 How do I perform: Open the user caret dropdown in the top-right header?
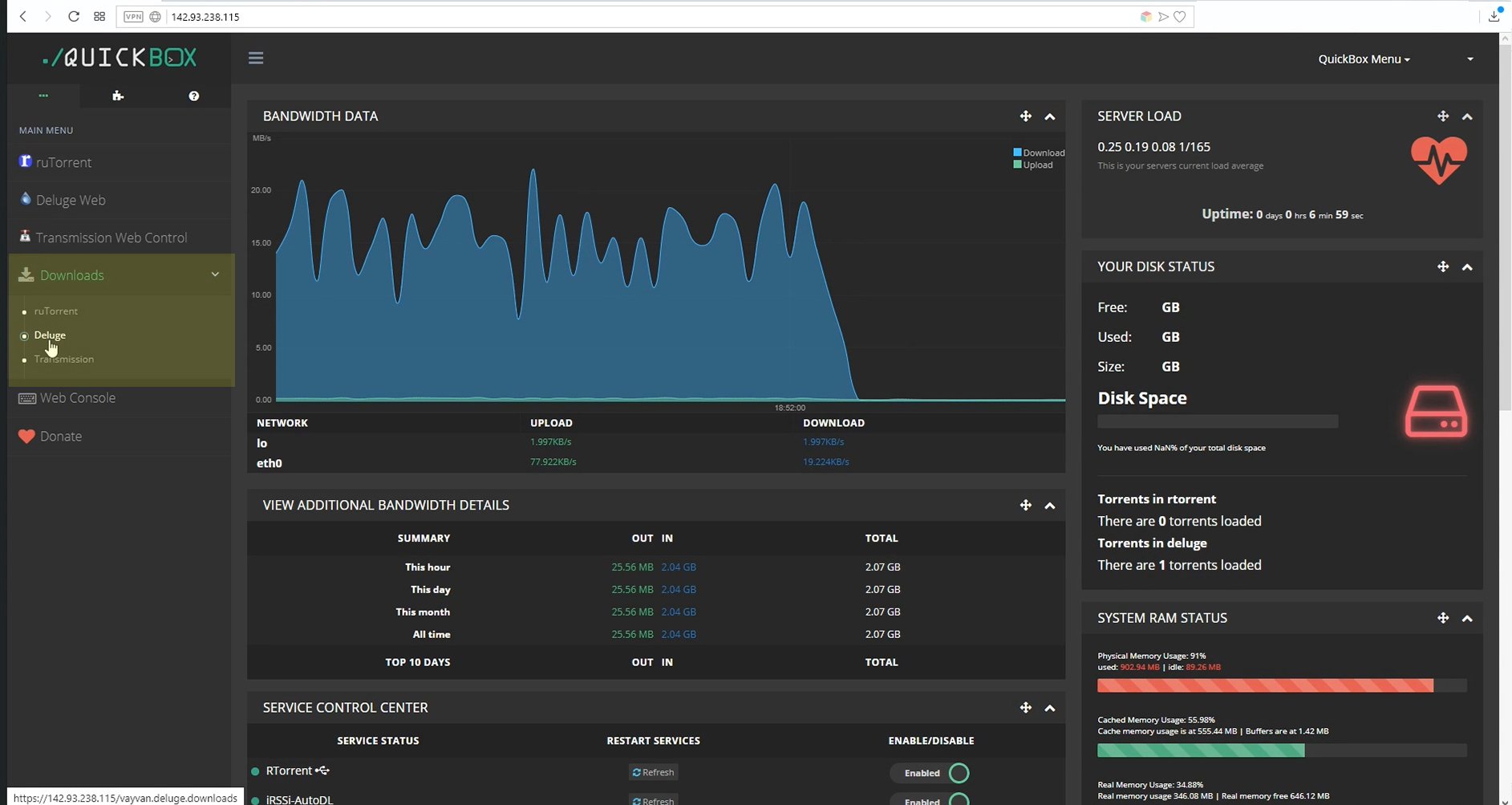(1469, 59)
